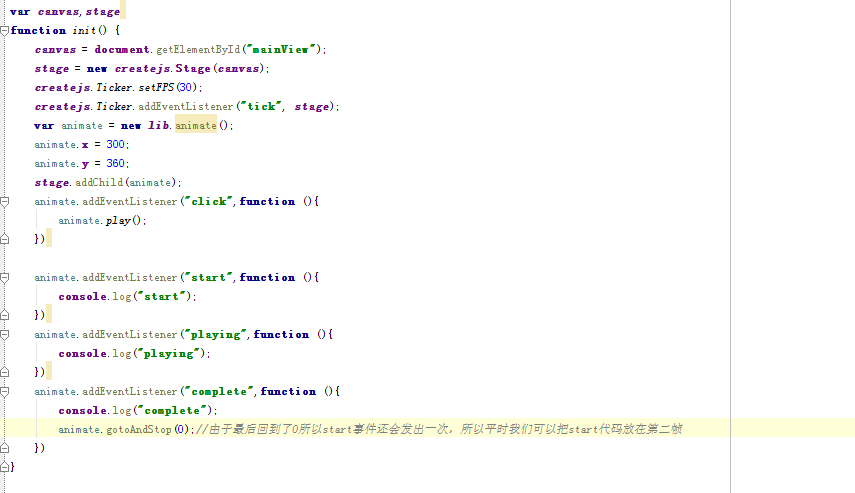Click the console.log("complete") line

click(137, 410)
